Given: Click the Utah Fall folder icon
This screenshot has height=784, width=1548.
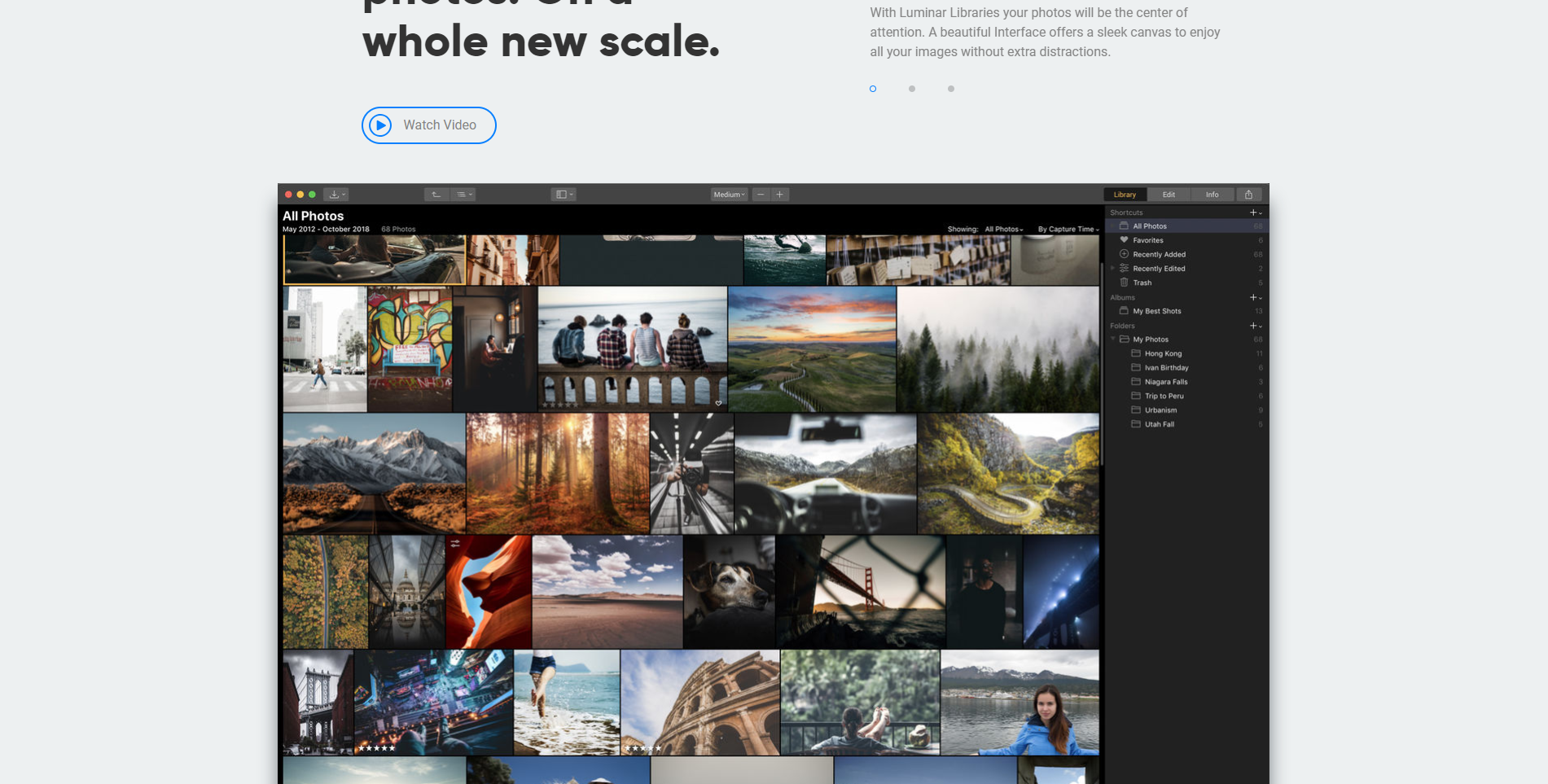Looking at the screenshot, I should (x=1136, y=423).
